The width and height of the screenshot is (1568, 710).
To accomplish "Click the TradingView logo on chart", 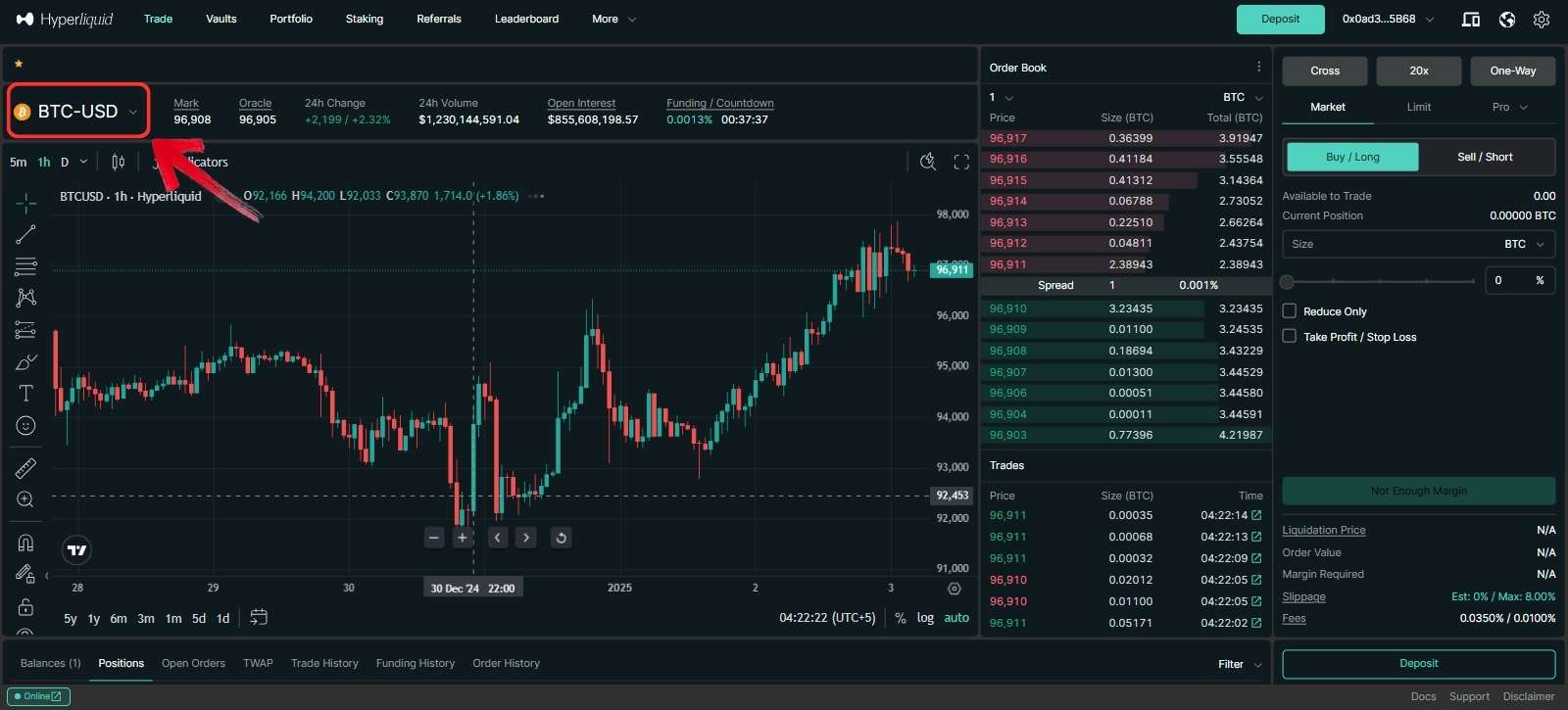I will point(77,550).
